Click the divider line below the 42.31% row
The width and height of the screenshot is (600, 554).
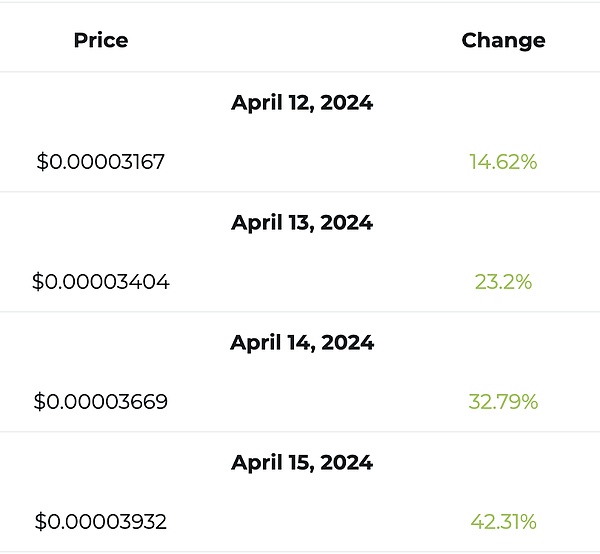point(300,551)
